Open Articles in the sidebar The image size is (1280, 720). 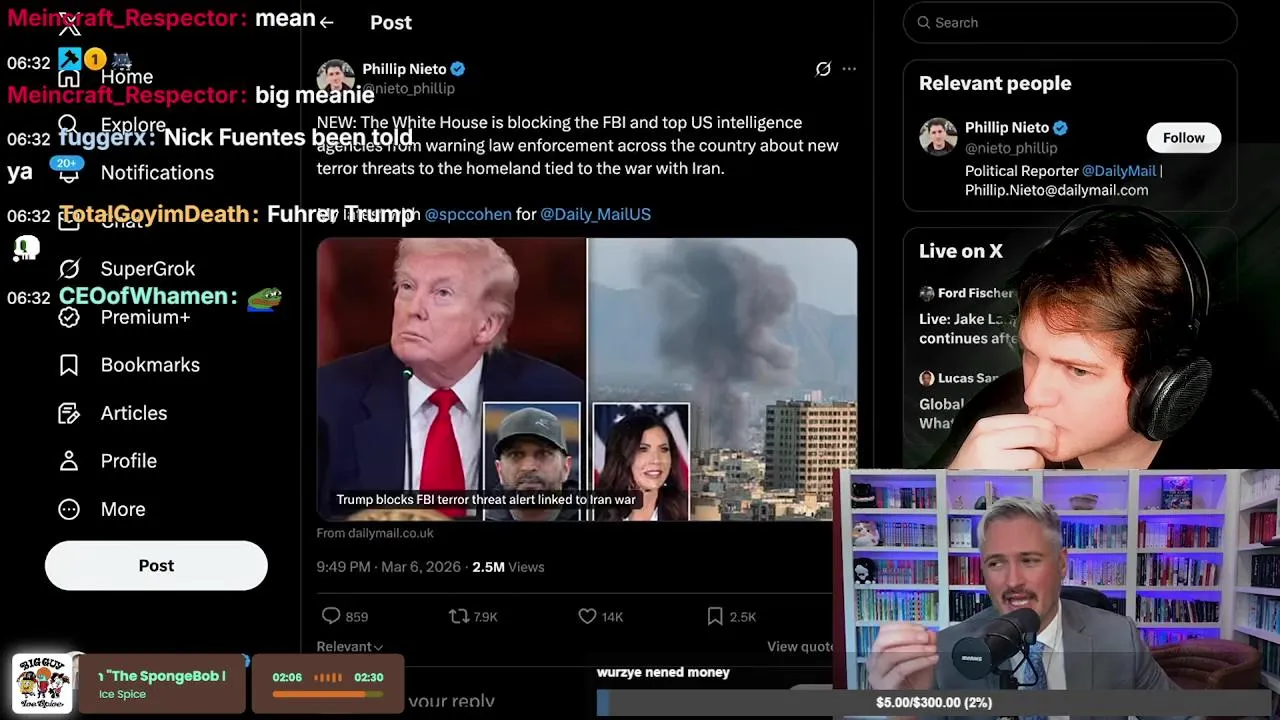pyautogui.click(x=134, y=413)
